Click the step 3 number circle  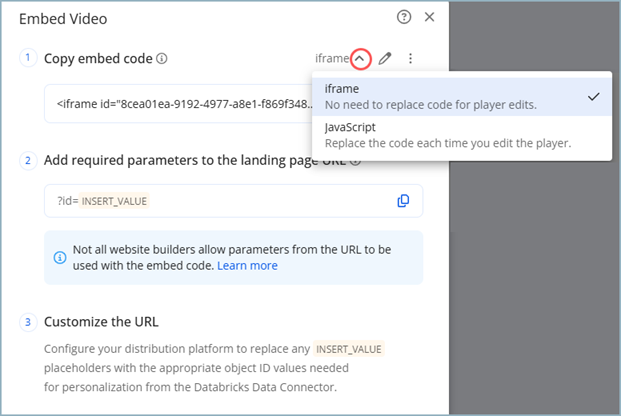(28, 322)
